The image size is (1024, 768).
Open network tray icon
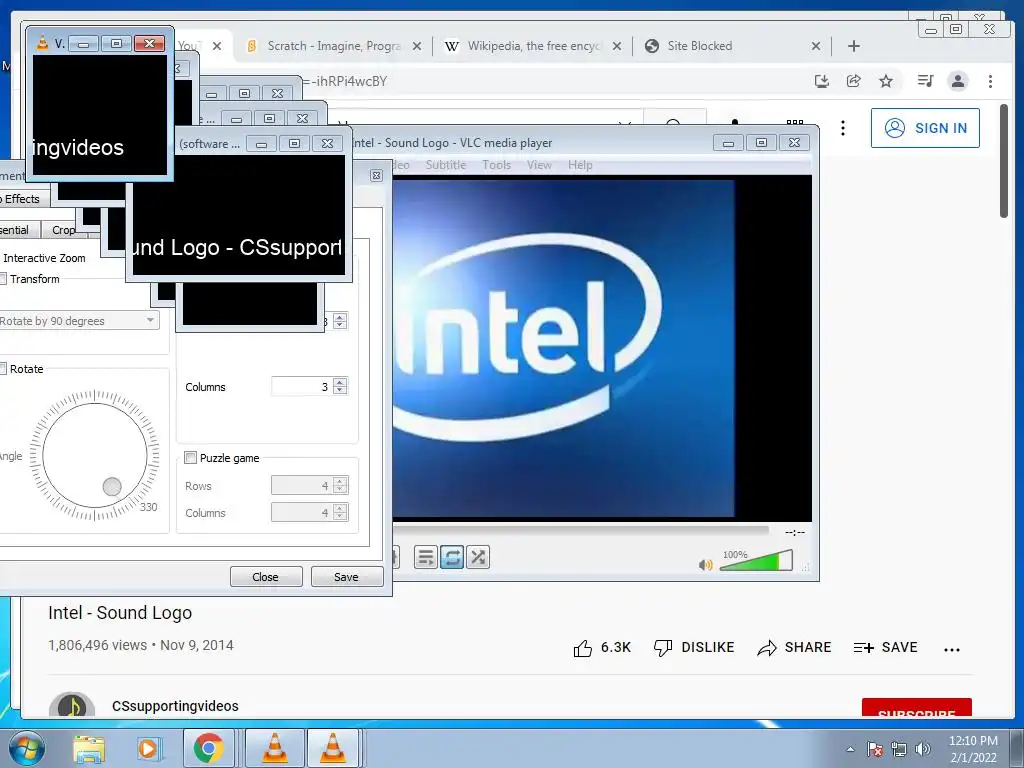[899, 749]
